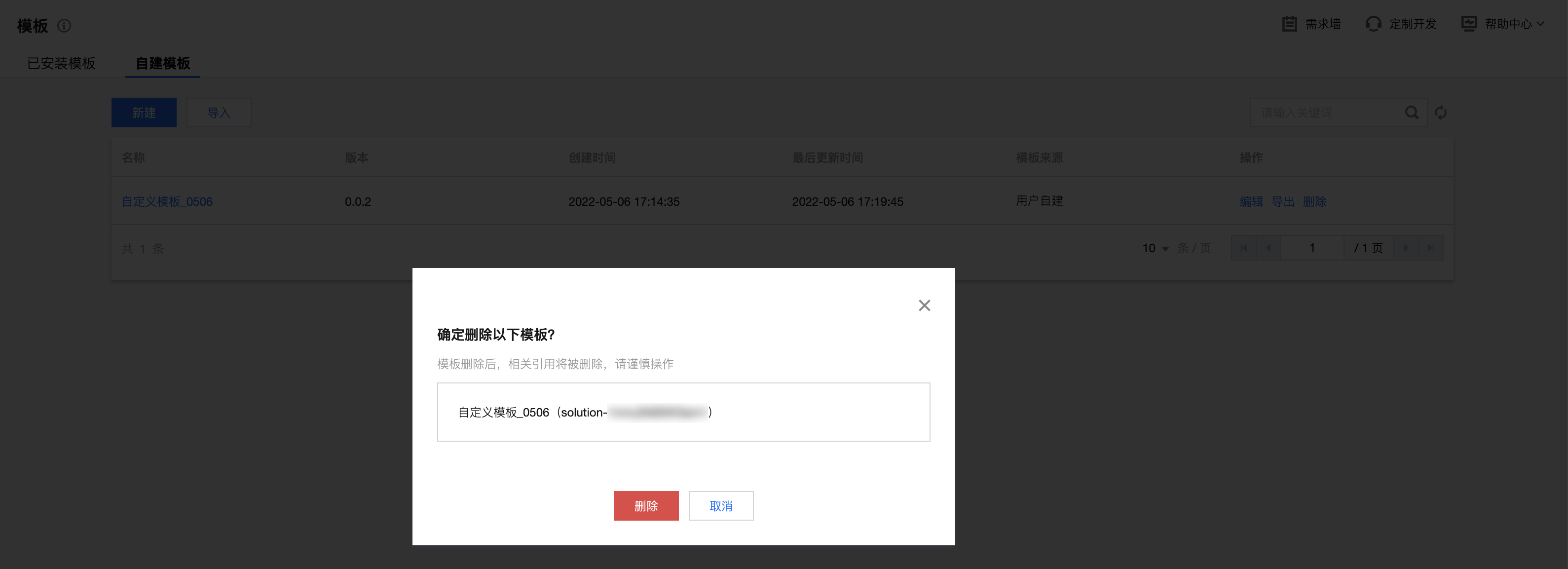
Task: Click the refresh list icon
Action: click(1440, 113)
